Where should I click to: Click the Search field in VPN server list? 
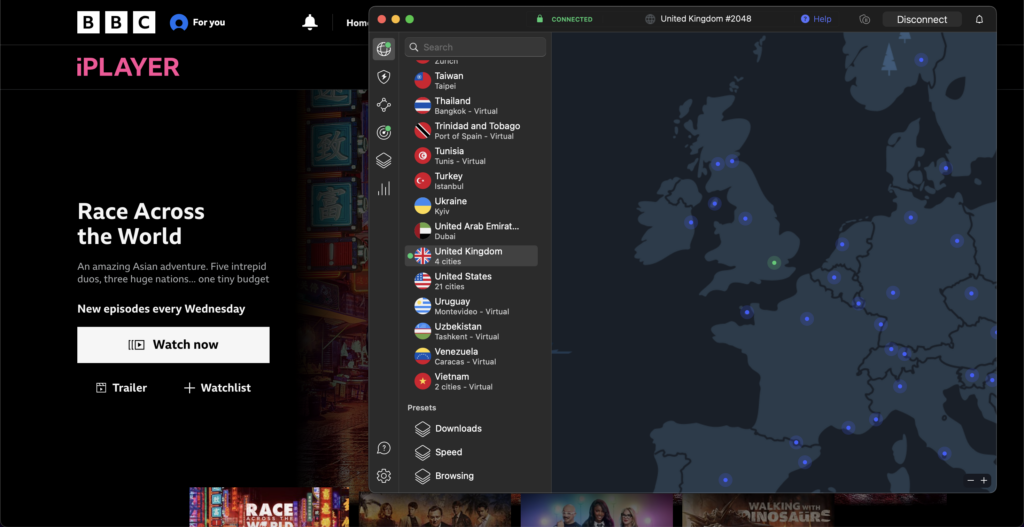475,47
